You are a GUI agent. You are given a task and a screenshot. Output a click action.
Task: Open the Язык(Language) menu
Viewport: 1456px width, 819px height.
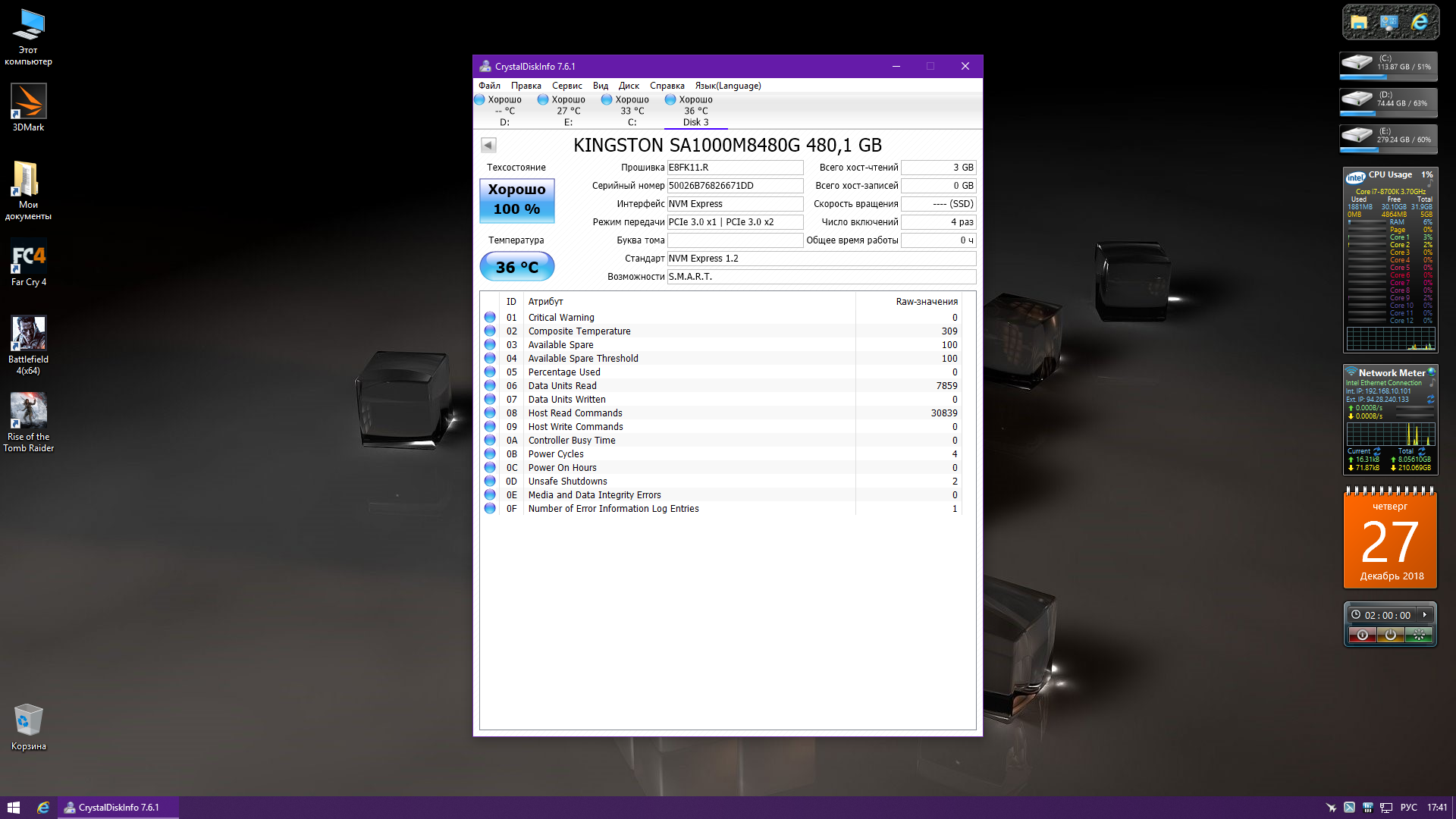727,86
